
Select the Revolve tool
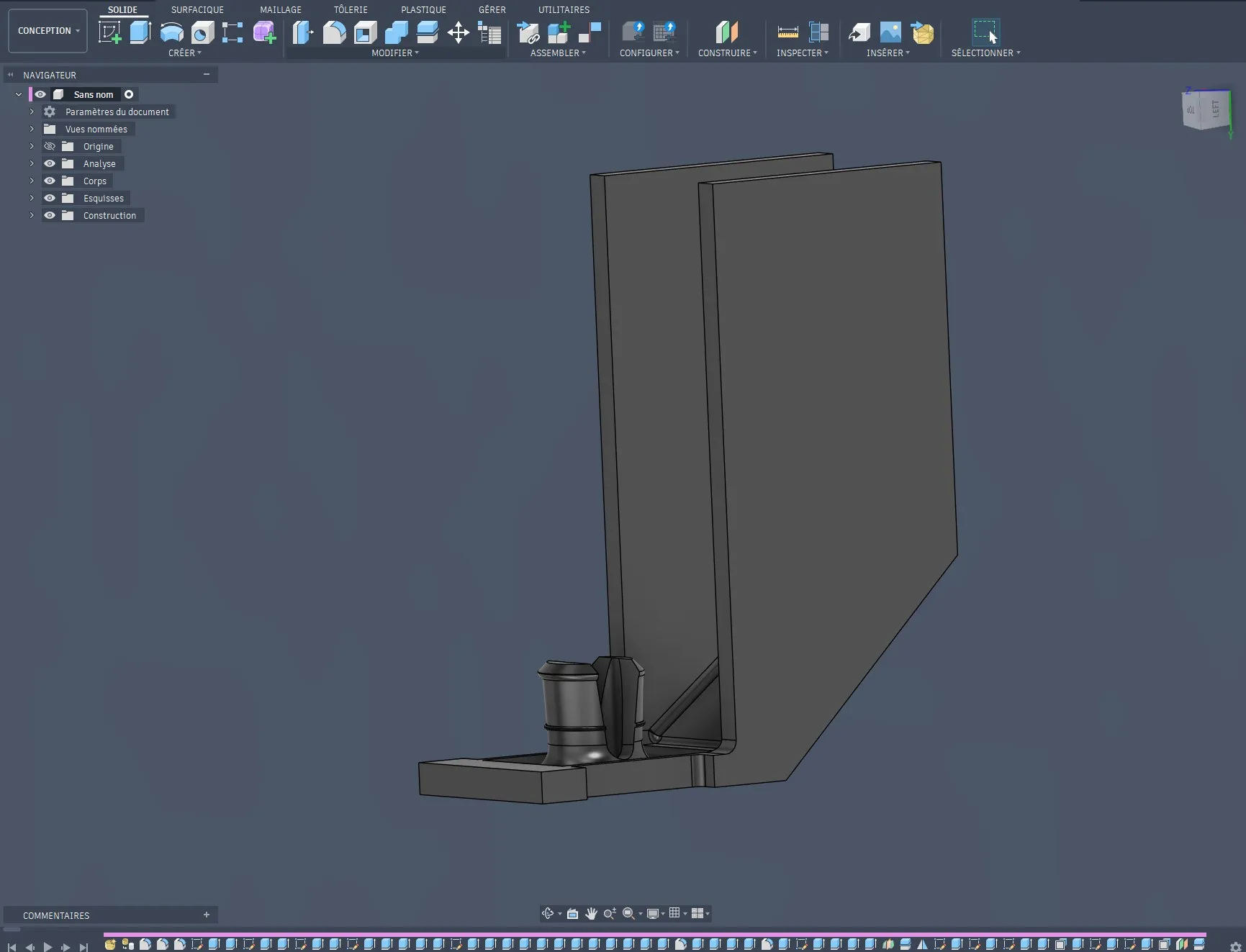[171, 32]
